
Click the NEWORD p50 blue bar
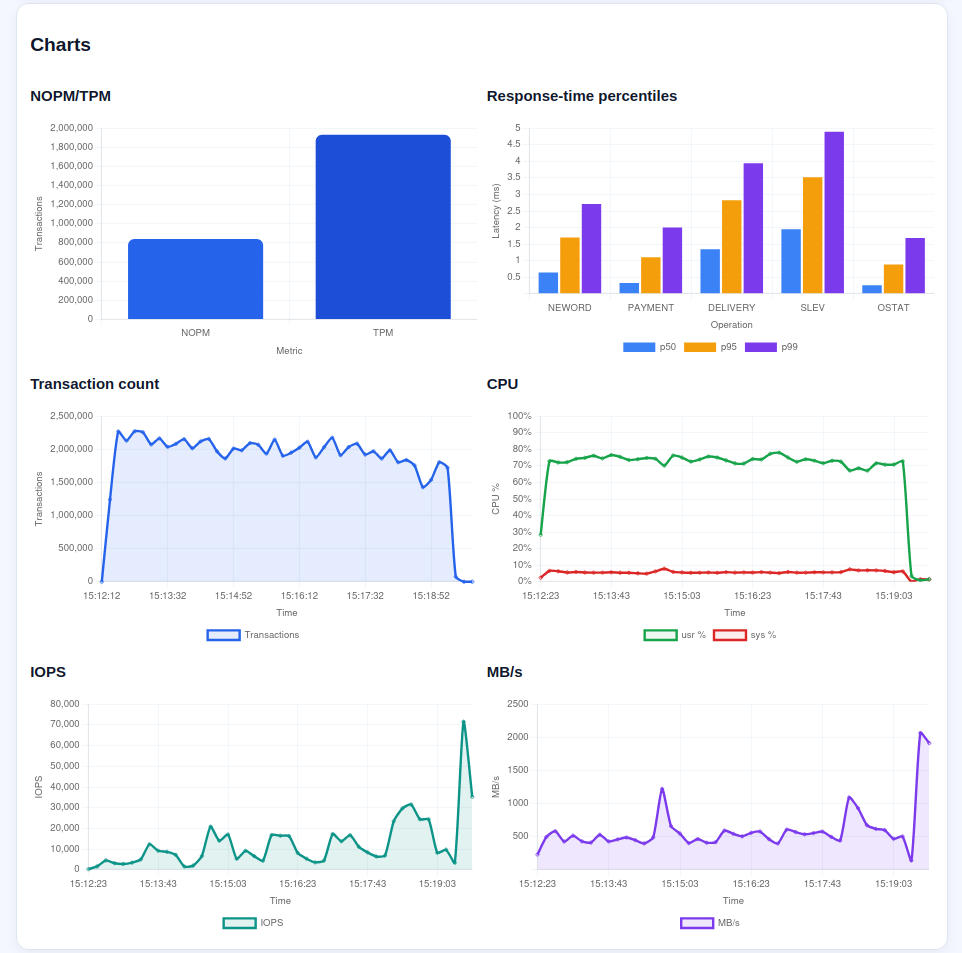[x=548, y=283]
